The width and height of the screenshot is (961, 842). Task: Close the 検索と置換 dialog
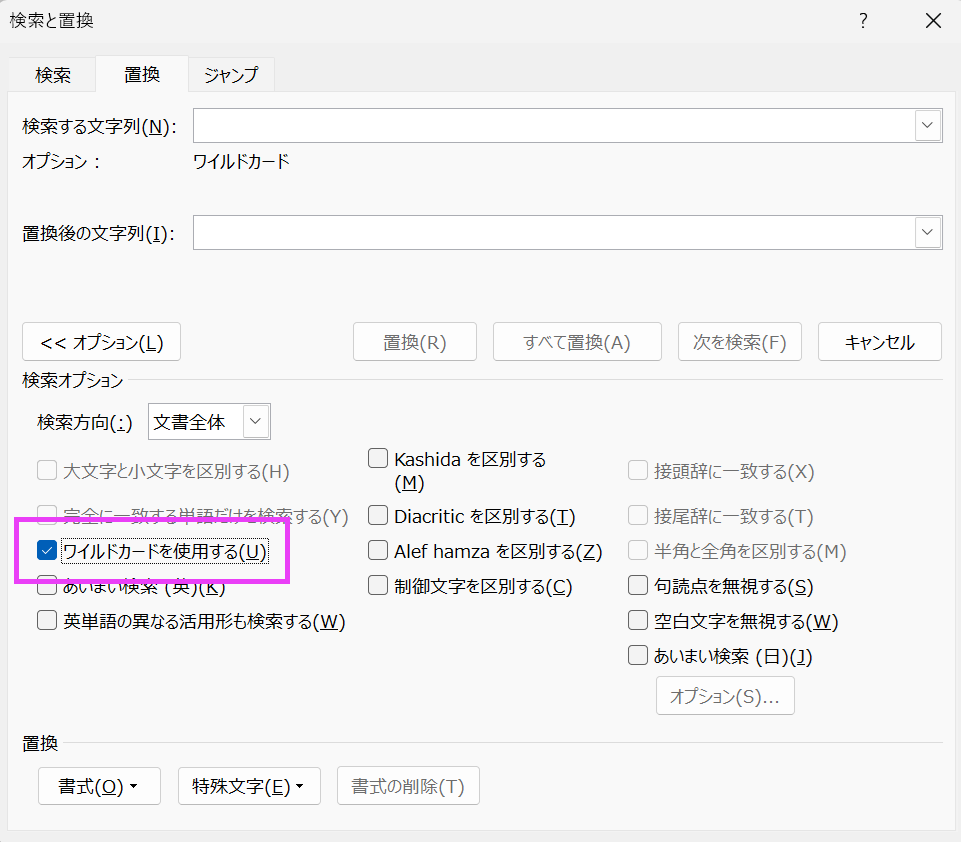(x=932, y=21)
